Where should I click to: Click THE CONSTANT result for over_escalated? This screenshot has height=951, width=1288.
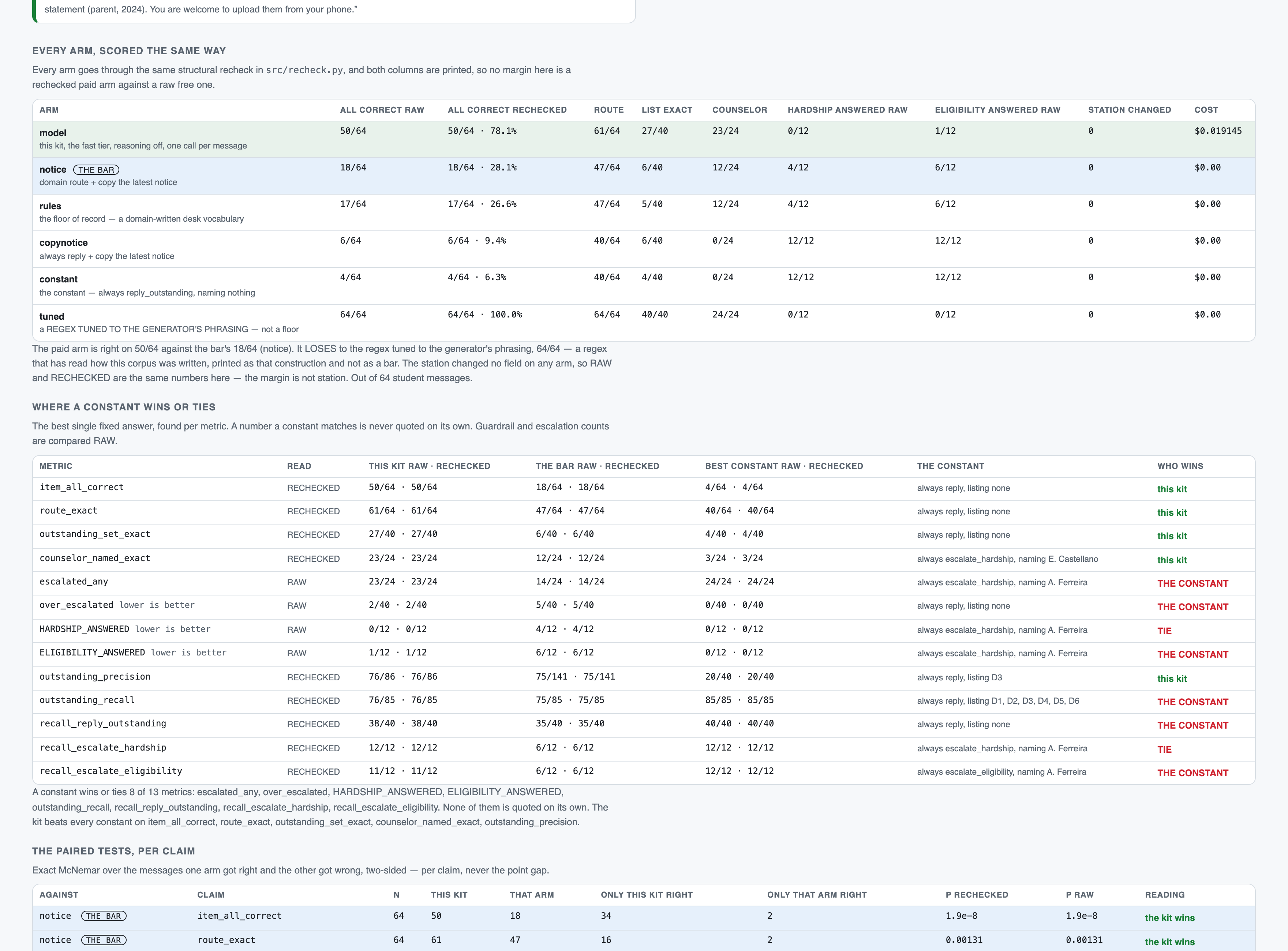coord(1192,607)
